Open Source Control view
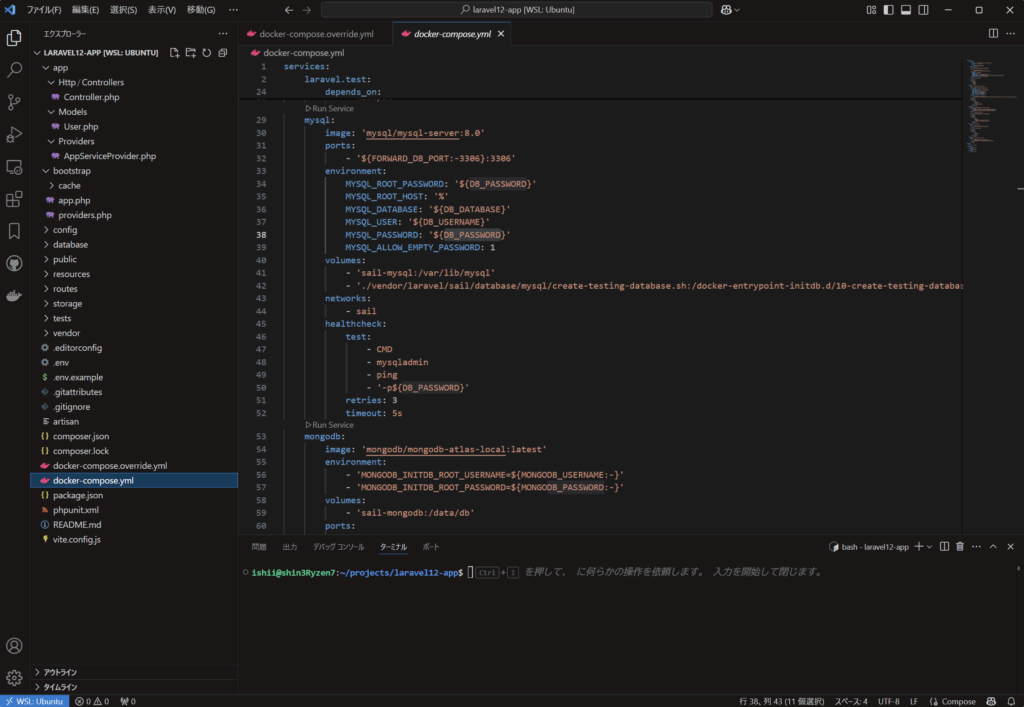Viewport: 1024px width, 707px height. coord(14,102)
